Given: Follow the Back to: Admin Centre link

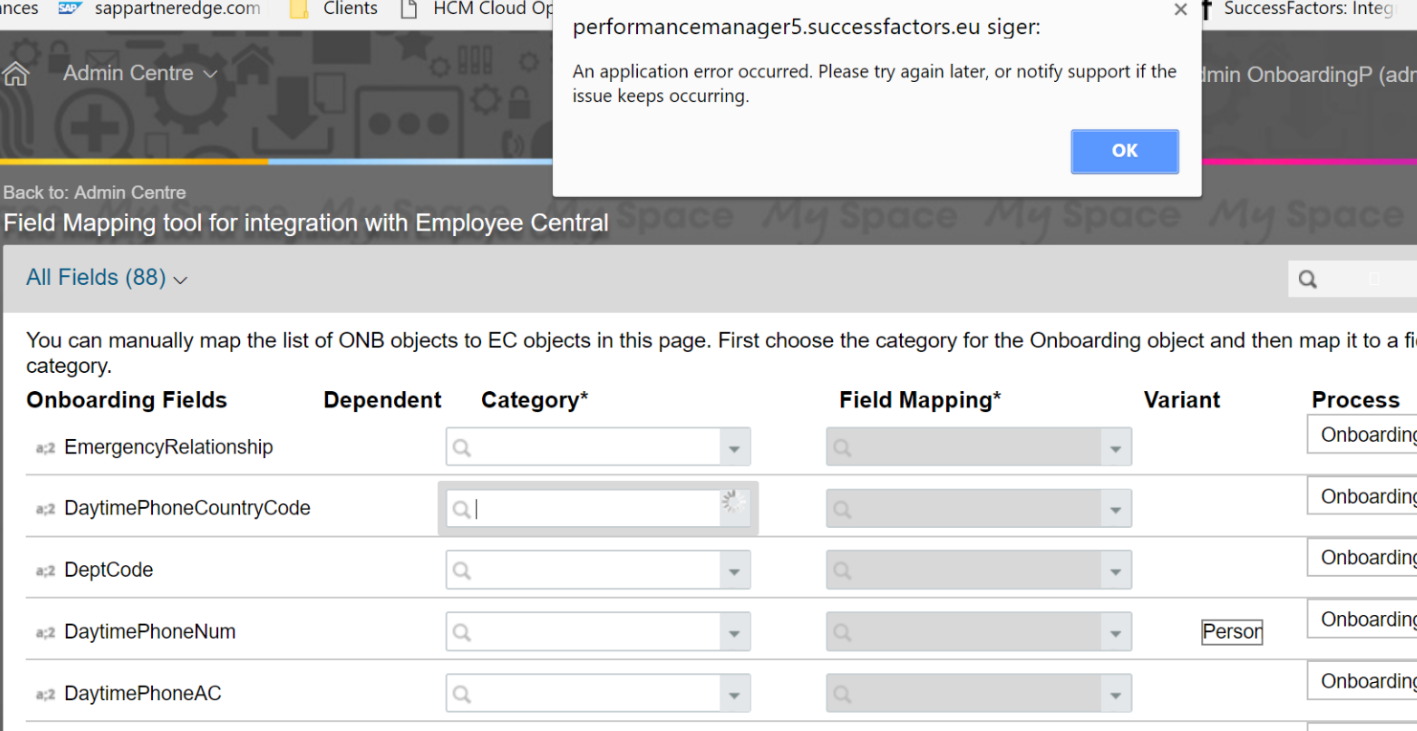Looking at the screenshot, I should point(95,192).
